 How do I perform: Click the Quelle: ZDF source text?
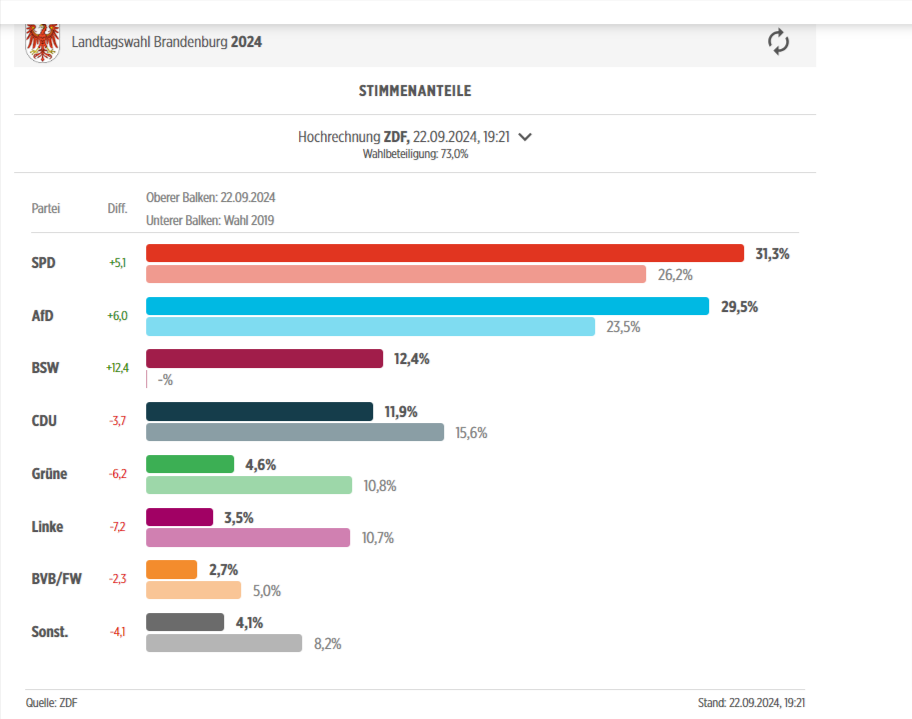[51, 703]
